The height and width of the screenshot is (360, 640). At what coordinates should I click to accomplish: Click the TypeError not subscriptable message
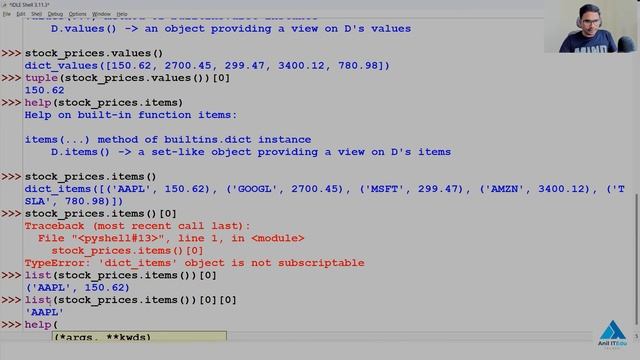coord(194,263)
